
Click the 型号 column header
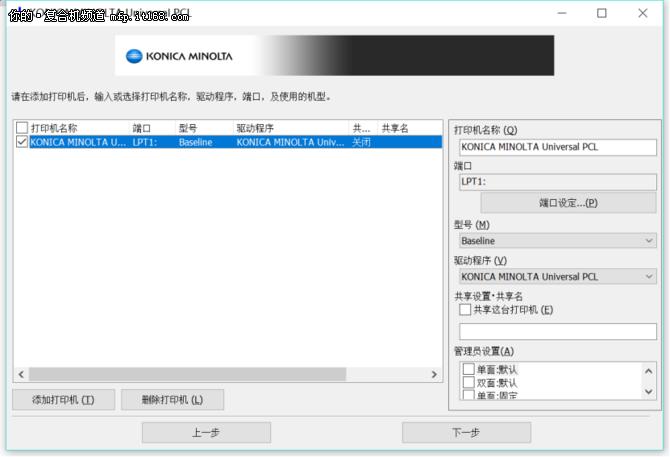(x=188, y=128)
